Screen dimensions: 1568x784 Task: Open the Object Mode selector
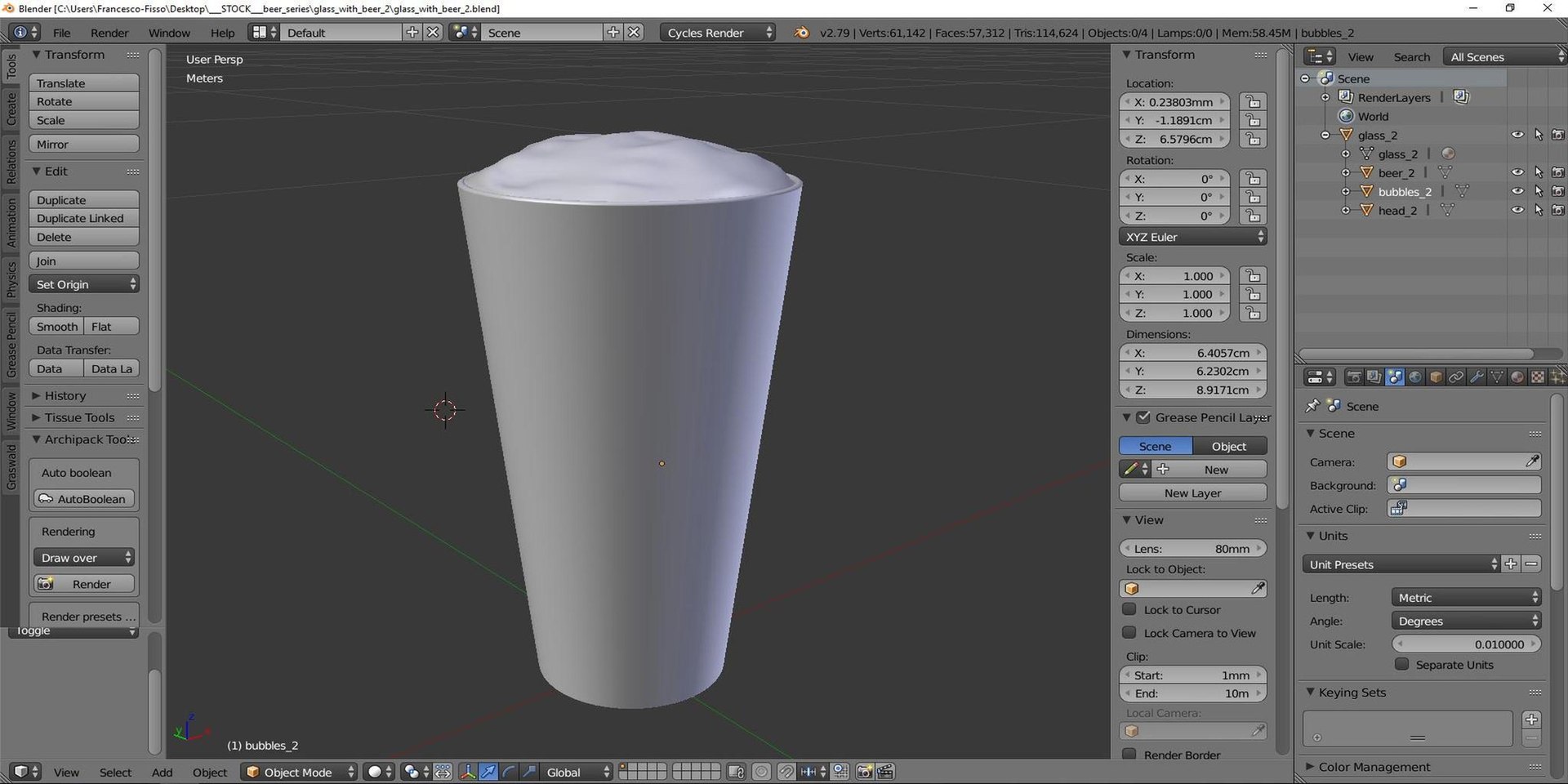pyautogui.click(x=299, y=772)
